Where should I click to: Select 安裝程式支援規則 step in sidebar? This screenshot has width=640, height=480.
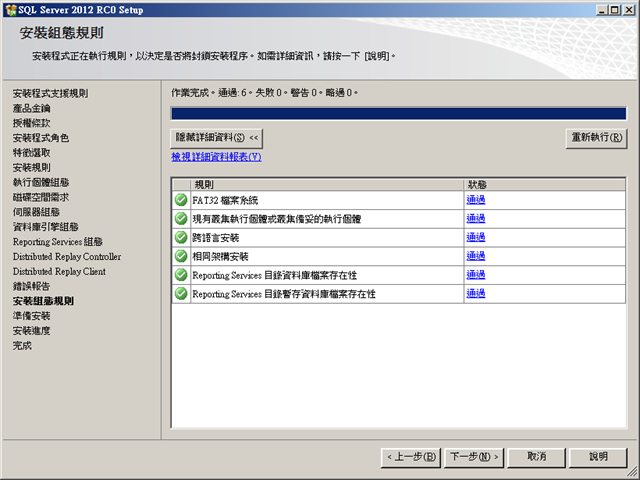pos(50,93)
